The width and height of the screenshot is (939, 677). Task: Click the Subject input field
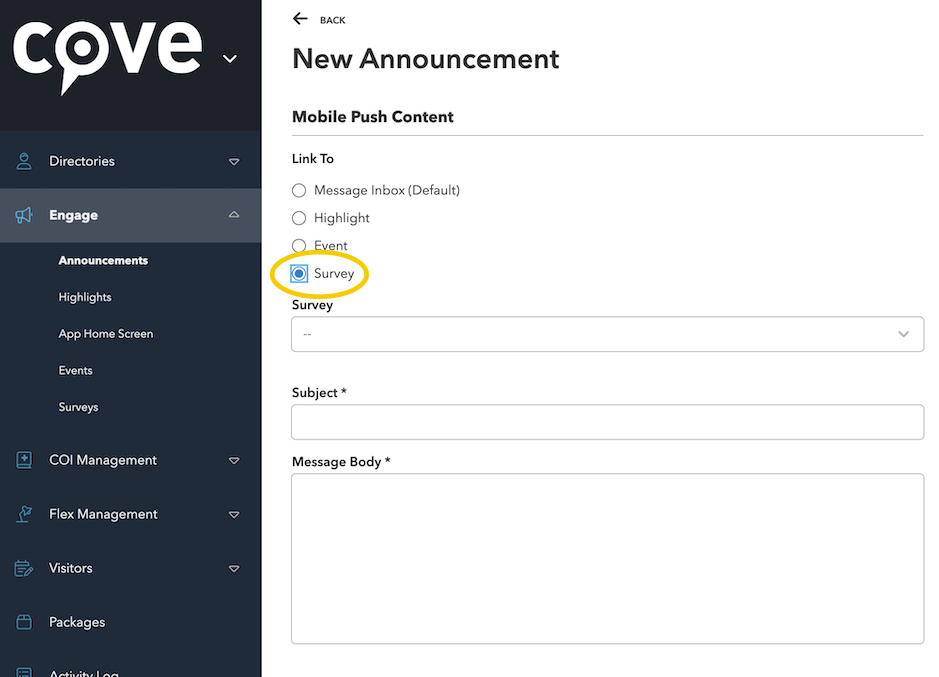(607, 422)
